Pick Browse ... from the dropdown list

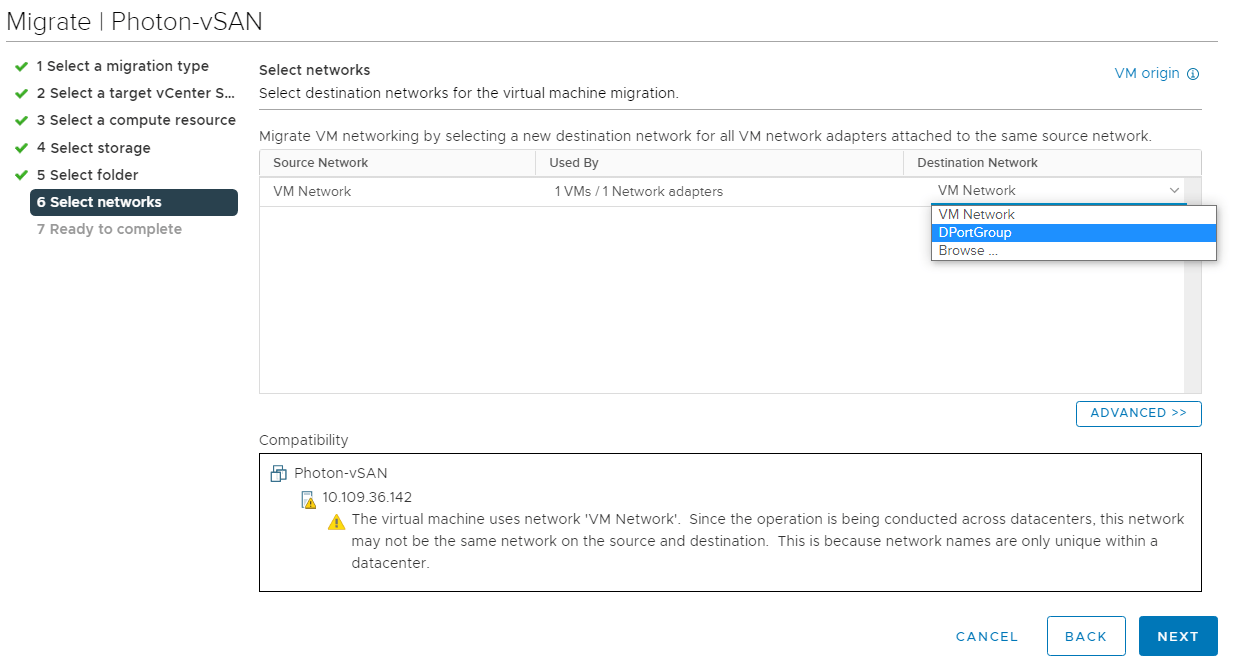click(x=968, y=251)
